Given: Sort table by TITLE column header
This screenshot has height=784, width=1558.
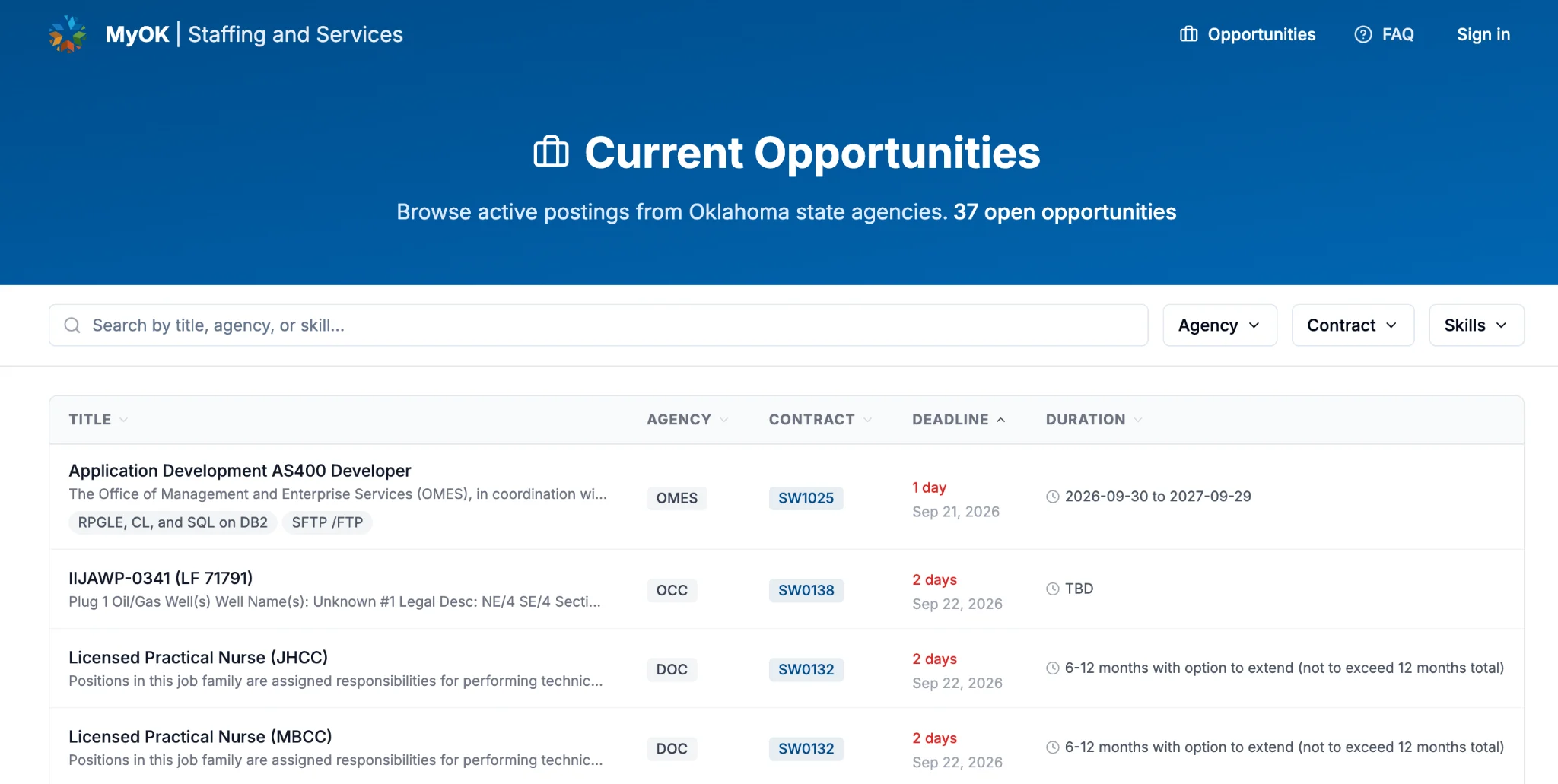Looking at the screenshot, I should coord(98,420).
